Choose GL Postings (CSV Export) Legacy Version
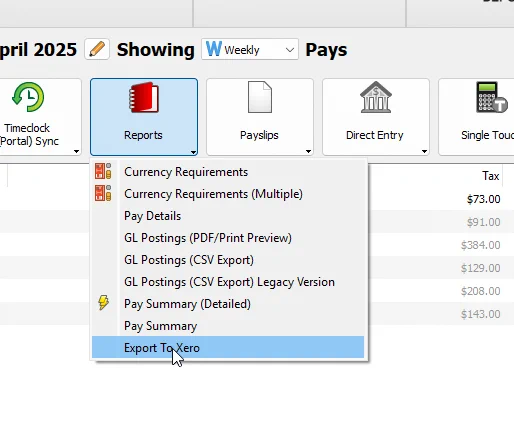514x425 pixels. [x=228, y=282]
